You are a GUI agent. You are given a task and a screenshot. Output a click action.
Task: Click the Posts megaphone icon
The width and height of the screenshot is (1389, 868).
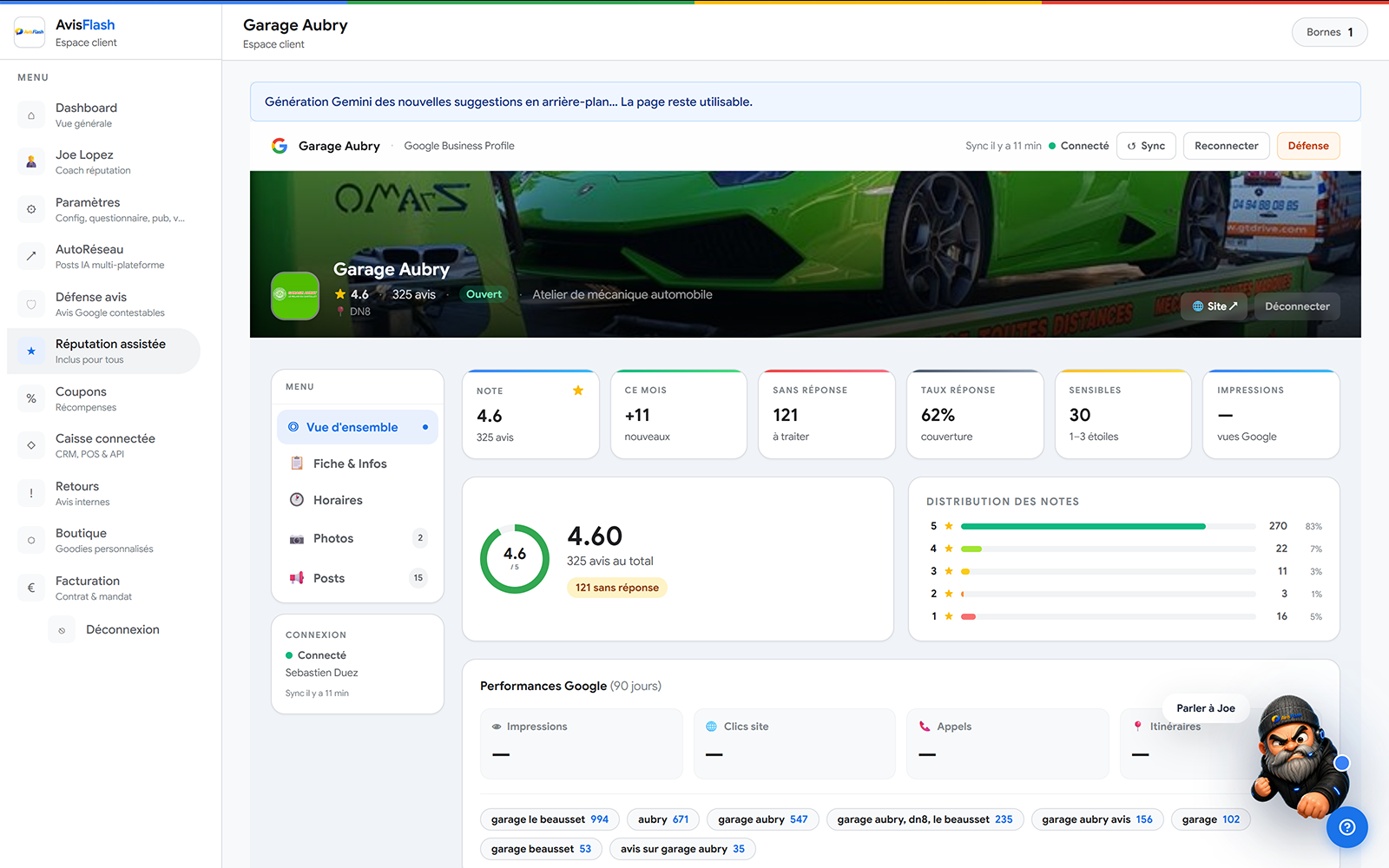[297, 578]
